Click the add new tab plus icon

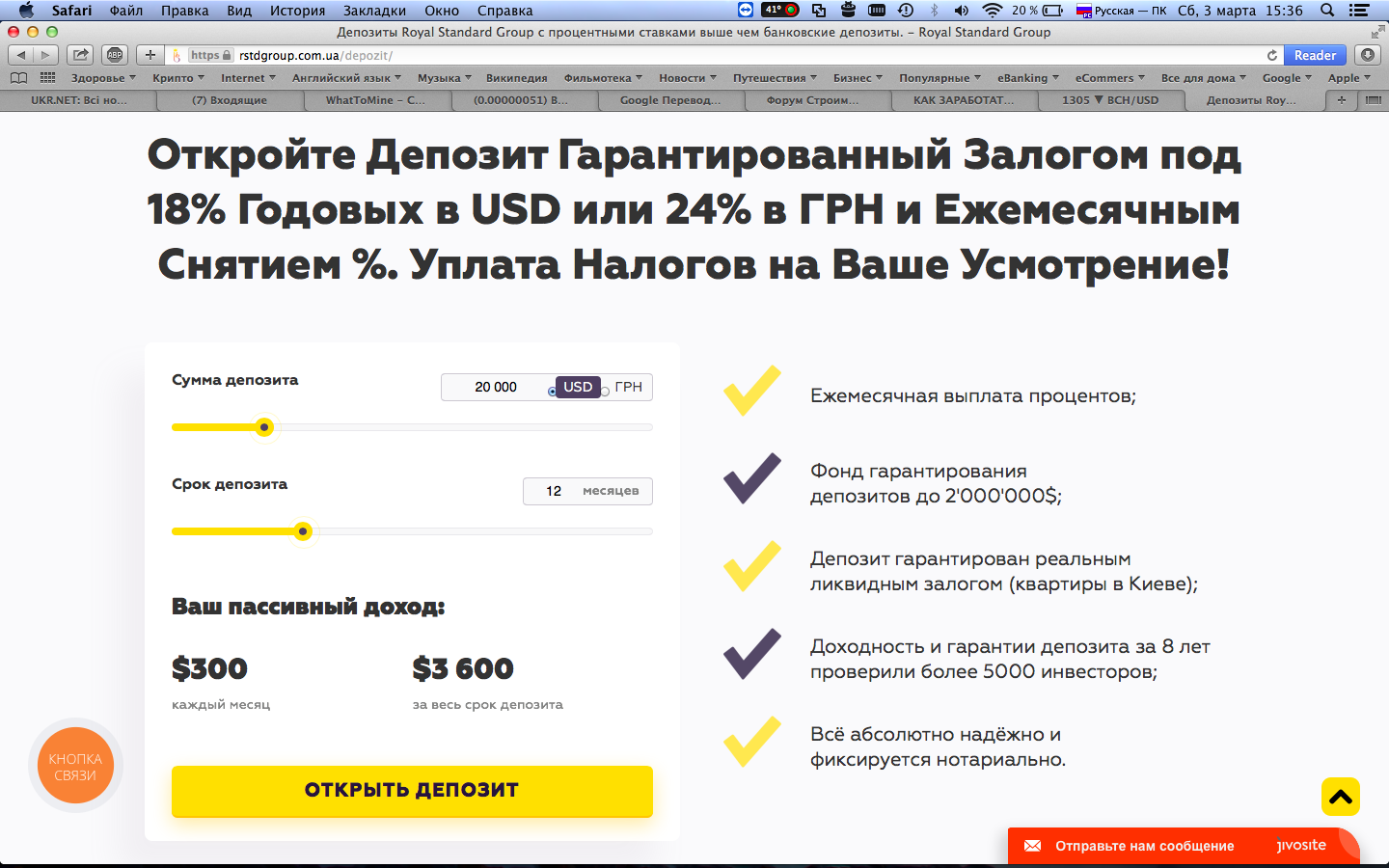click(1342, 99)
